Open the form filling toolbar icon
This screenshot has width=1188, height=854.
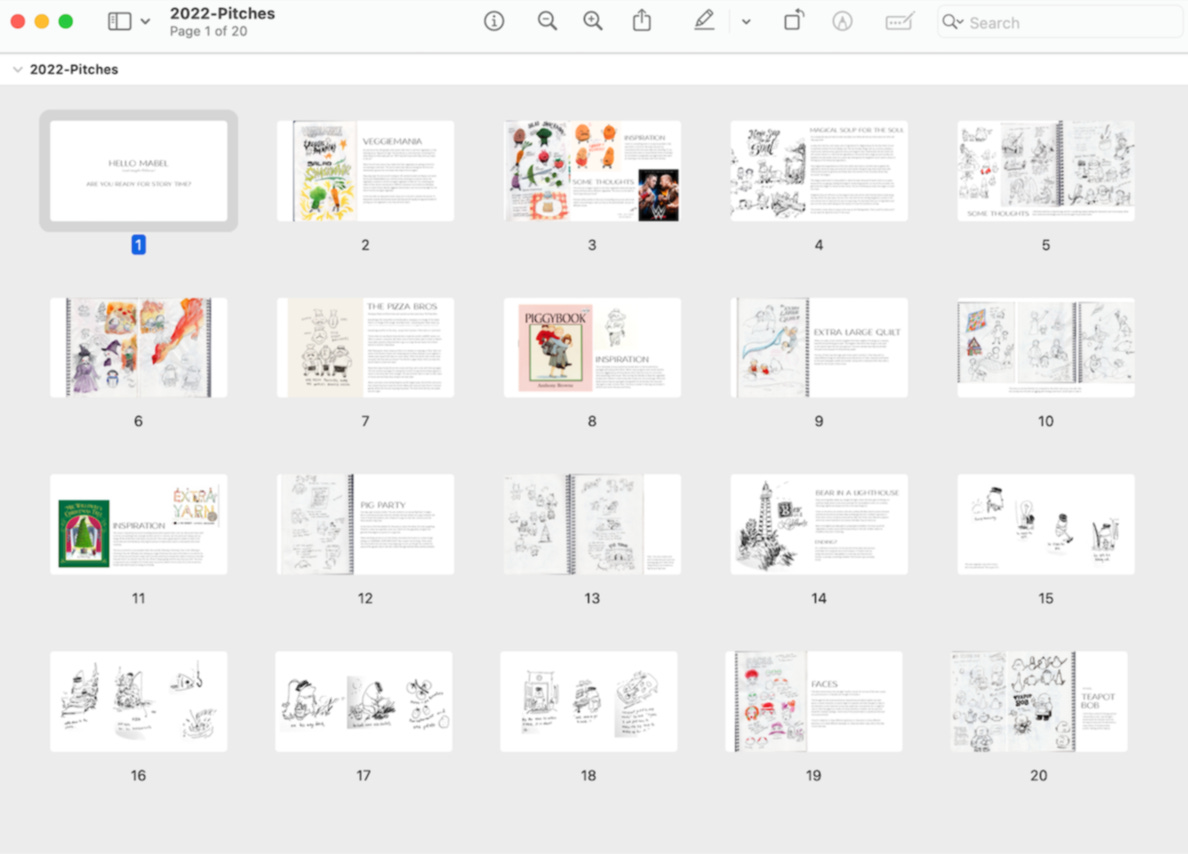tap(899, 21)
